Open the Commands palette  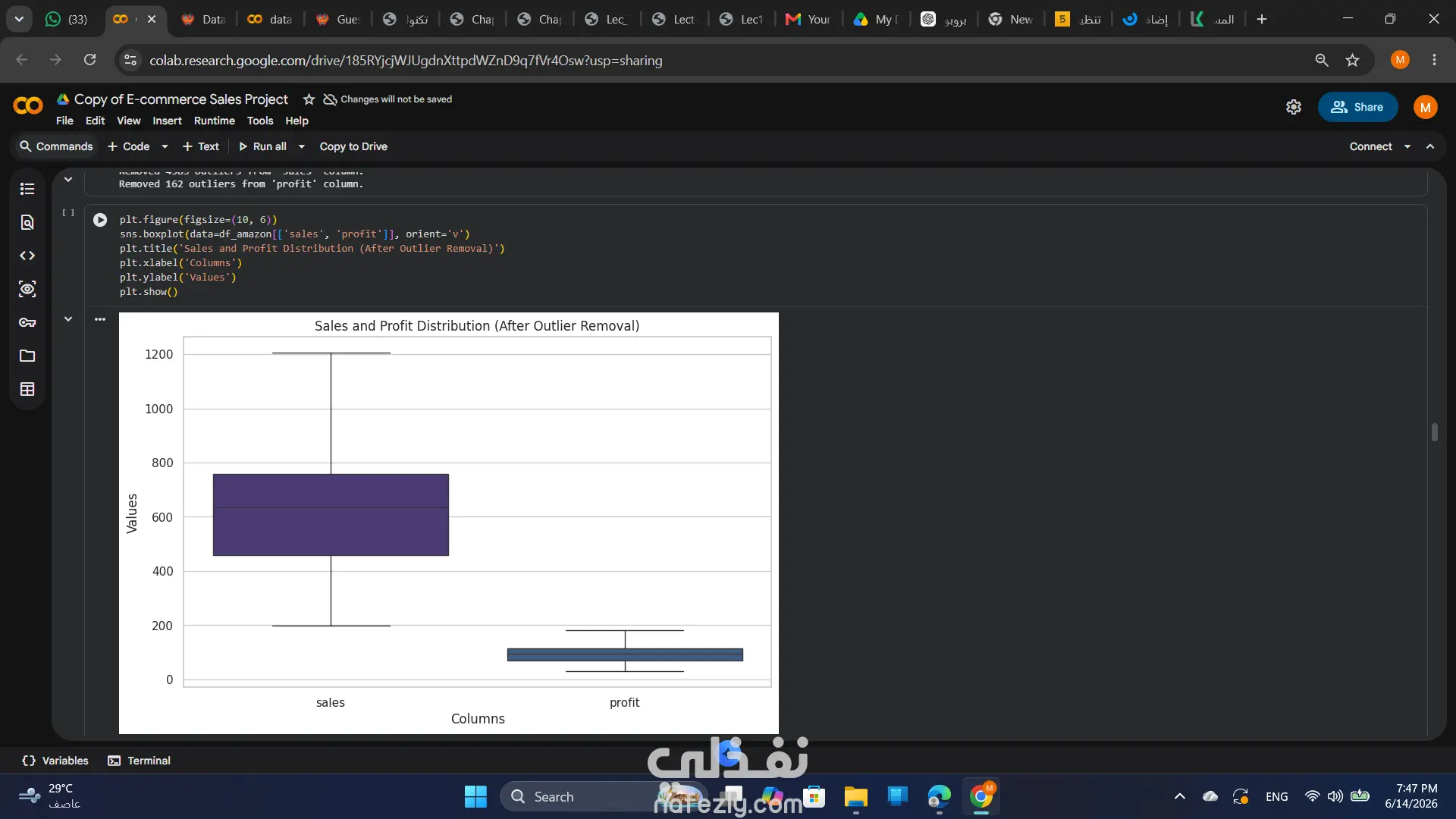click(56, 146)
